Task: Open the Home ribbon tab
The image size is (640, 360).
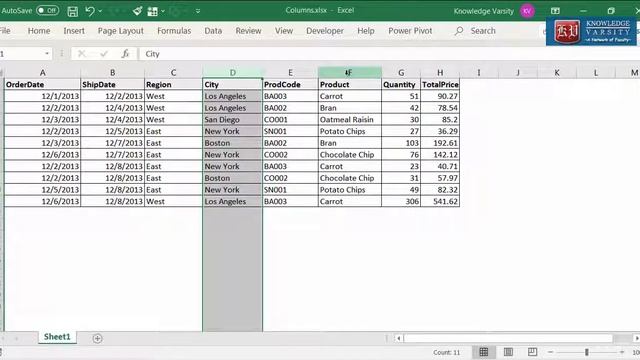Action: click(39, 31)
